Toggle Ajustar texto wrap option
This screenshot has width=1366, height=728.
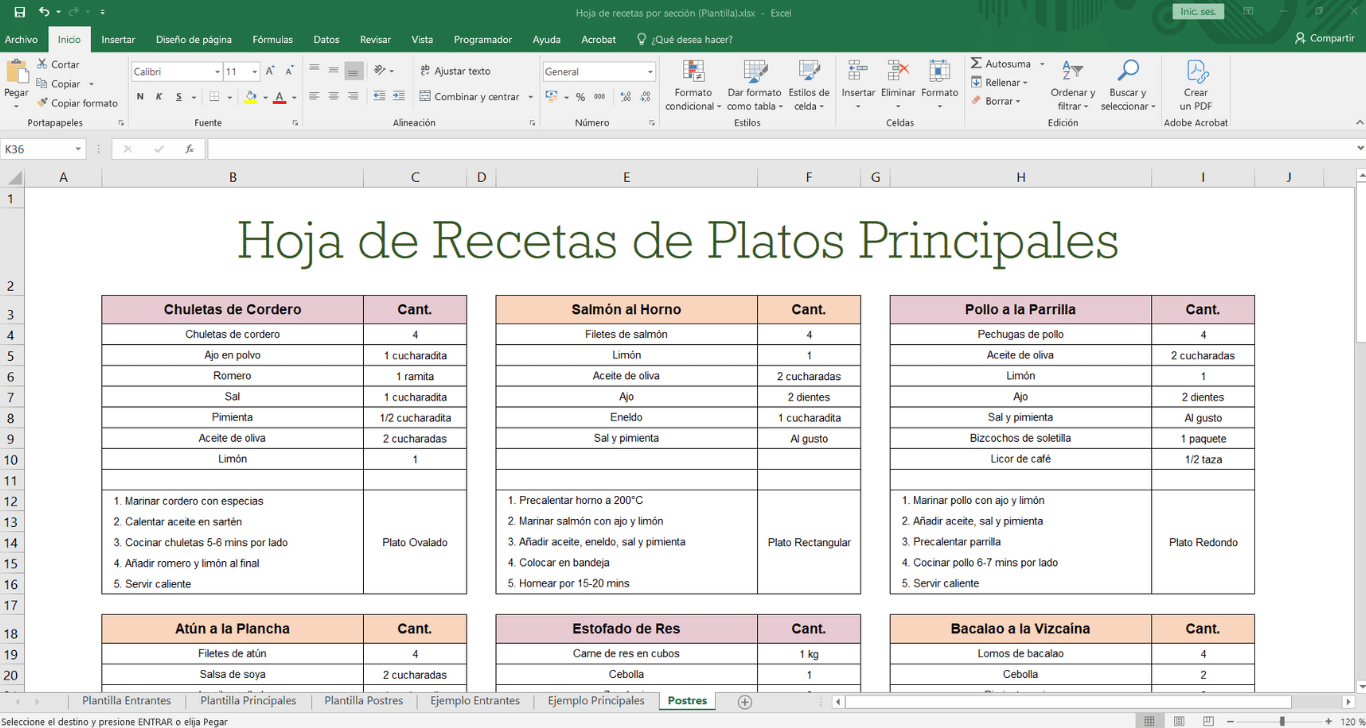tap(455, 71)
